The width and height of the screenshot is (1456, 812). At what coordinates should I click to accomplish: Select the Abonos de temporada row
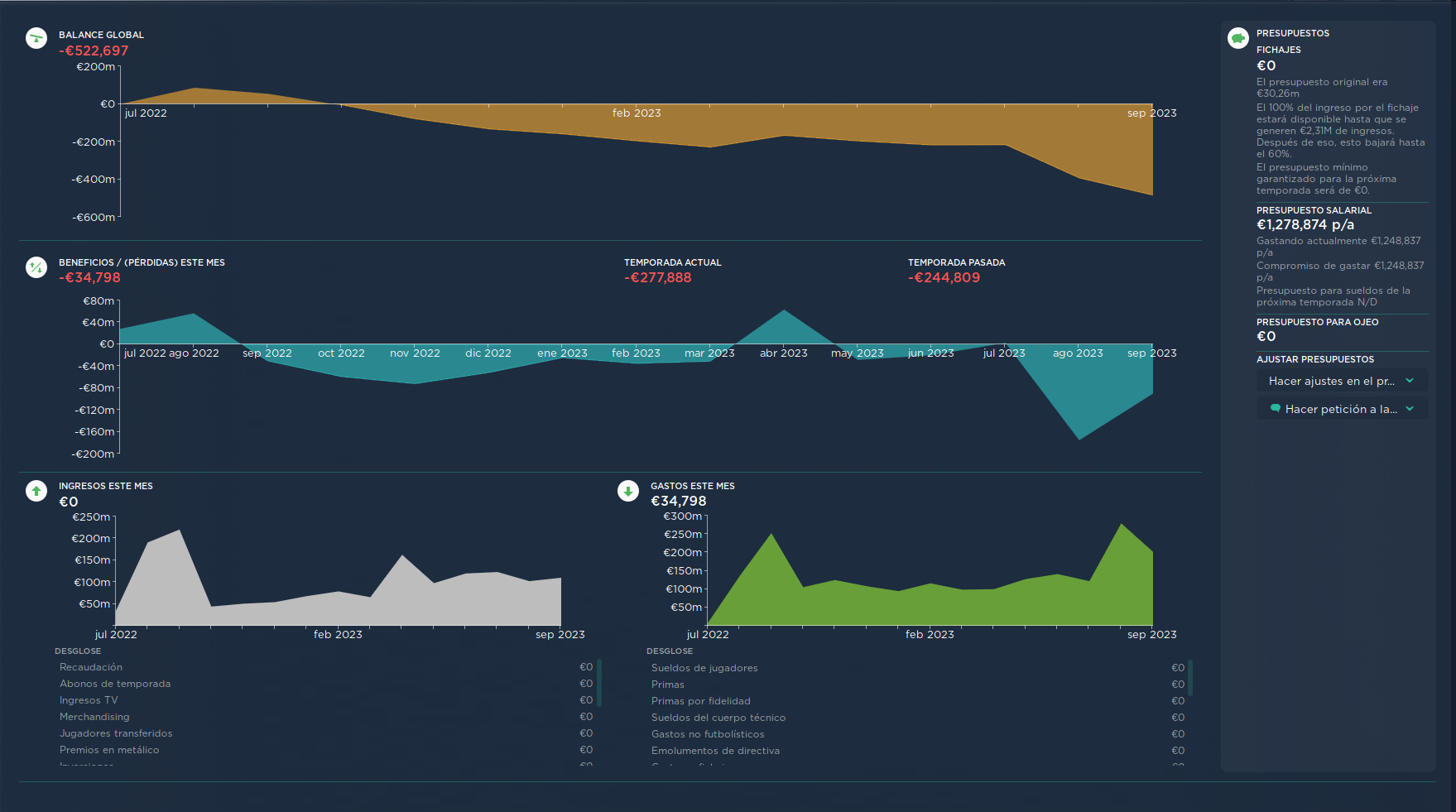[326, 684]
